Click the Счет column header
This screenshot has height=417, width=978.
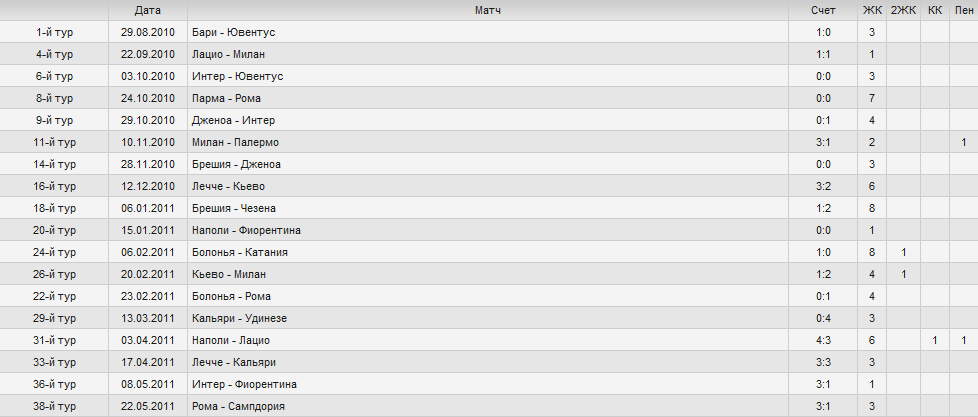823,11
